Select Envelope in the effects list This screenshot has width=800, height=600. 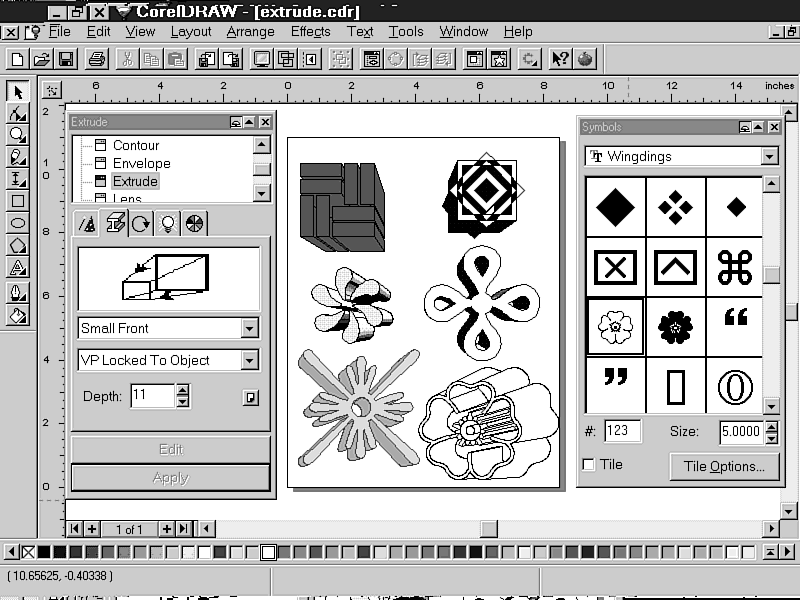[x=141, y=163]
